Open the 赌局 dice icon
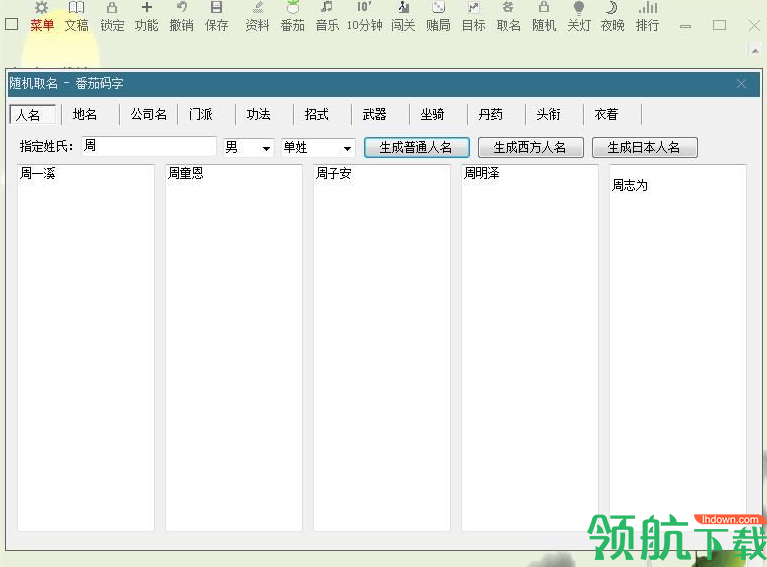The image size is (767, 567). (438, 16)
